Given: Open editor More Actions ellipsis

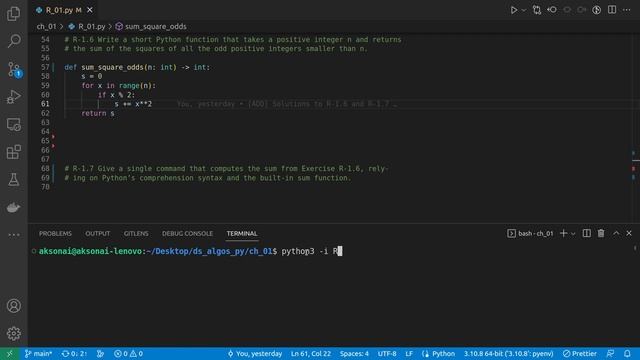Looking at the screenshot, I should coord(627,10).
